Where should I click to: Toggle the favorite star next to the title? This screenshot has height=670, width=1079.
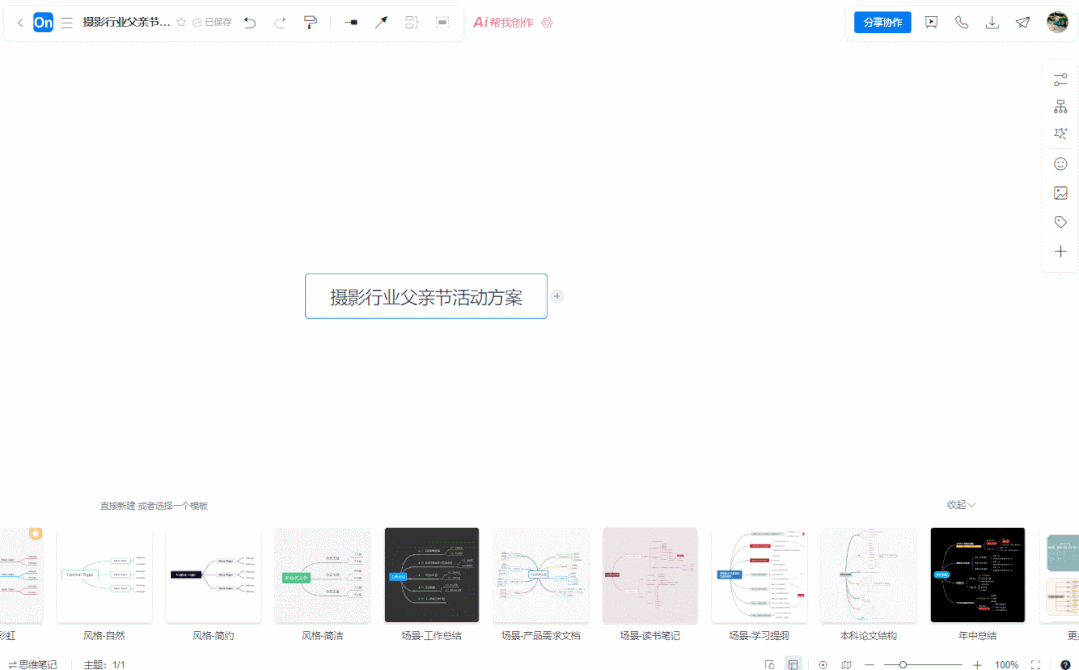tap(179, 22)
